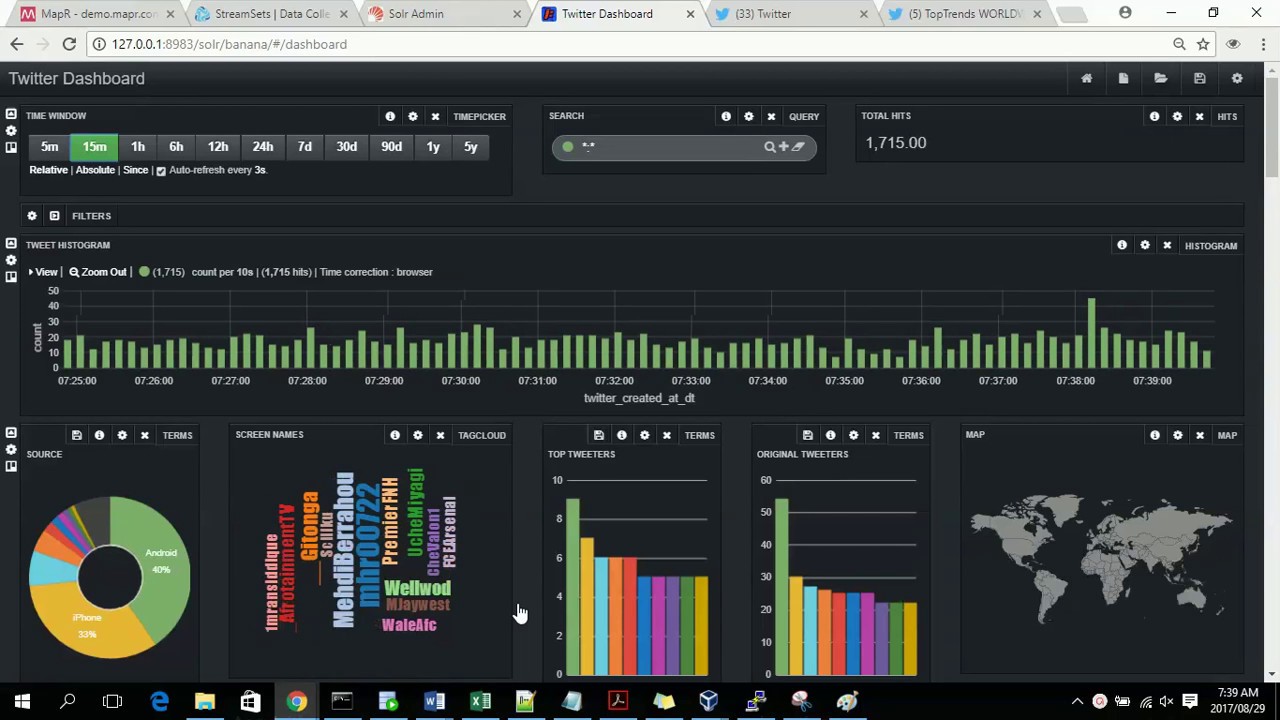
Task: Select the 5m time window
Action: [49, 147]
